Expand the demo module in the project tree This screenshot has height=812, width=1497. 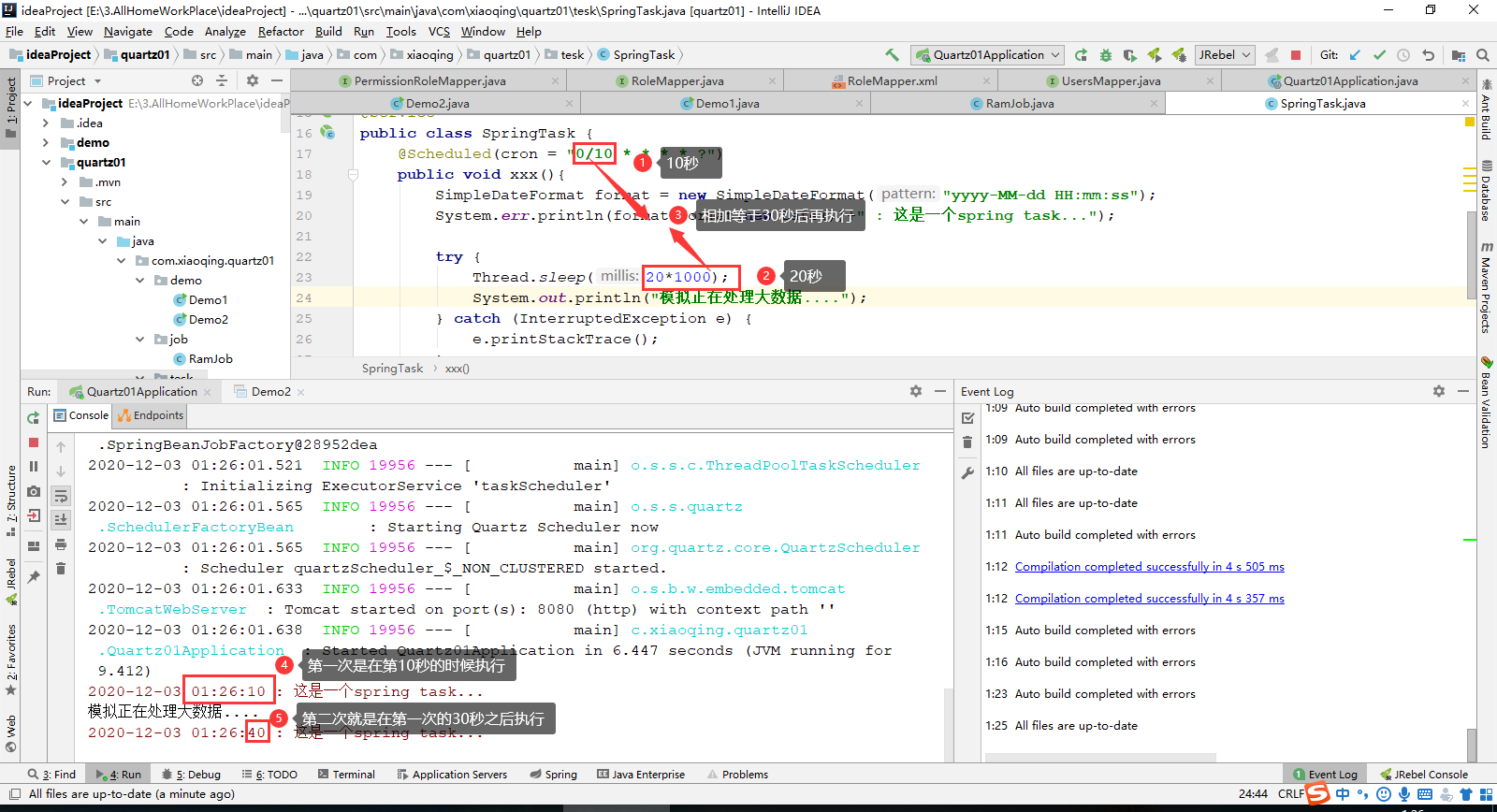[x=46, y=142]
